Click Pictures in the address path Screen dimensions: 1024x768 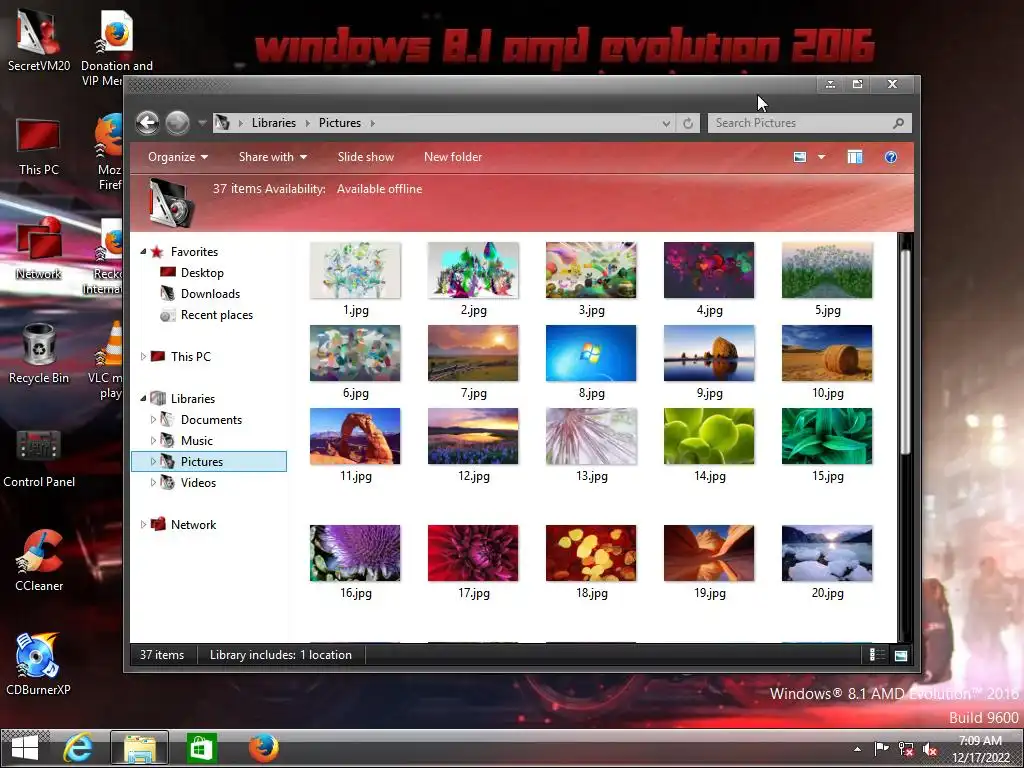tap(340, 123)
